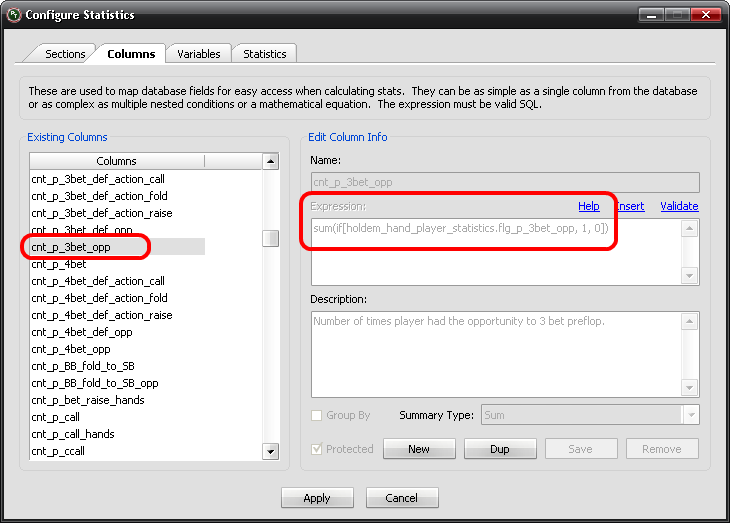Click the Columns header to sort

pyautogui.click(x=116, y=161)
